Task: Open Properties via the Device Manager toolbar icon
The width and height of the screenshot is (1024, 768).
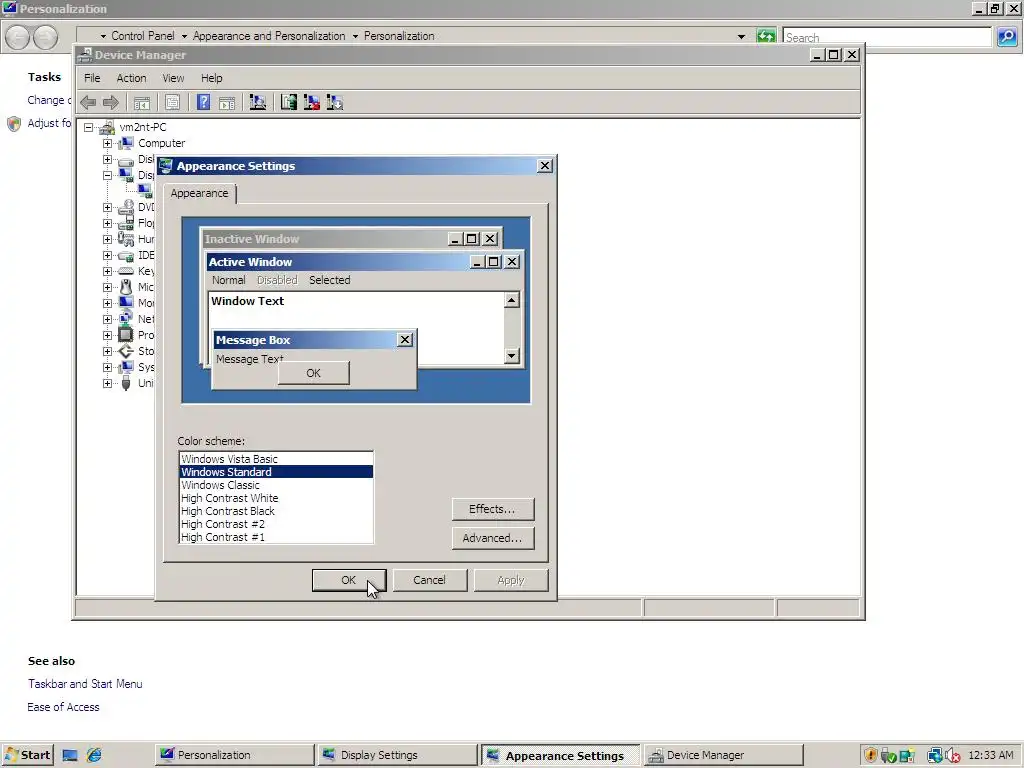Action: (172, 103)
